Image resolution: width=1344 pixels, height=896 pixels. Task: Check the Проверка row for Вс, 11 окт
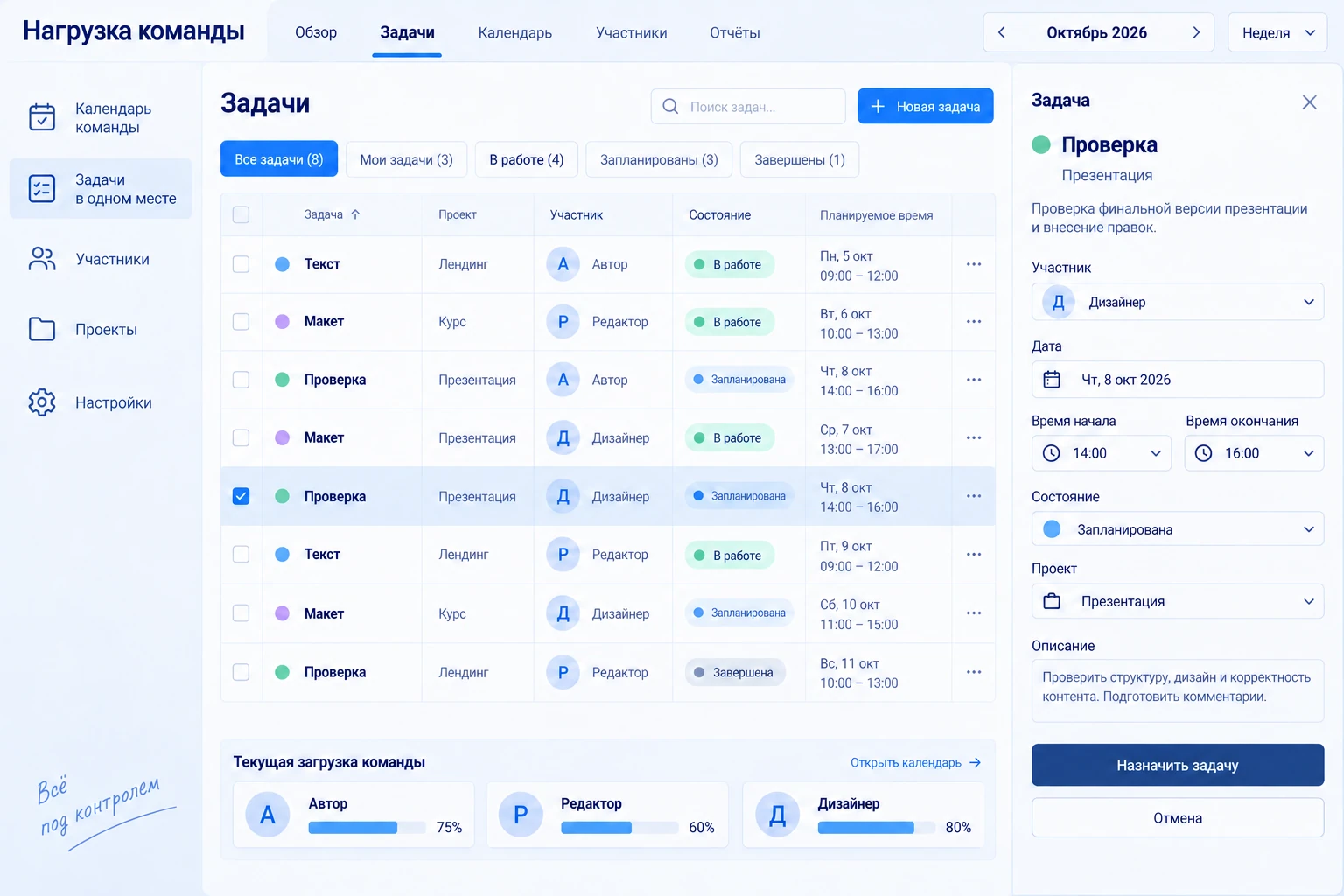click(x=241, y=672)
